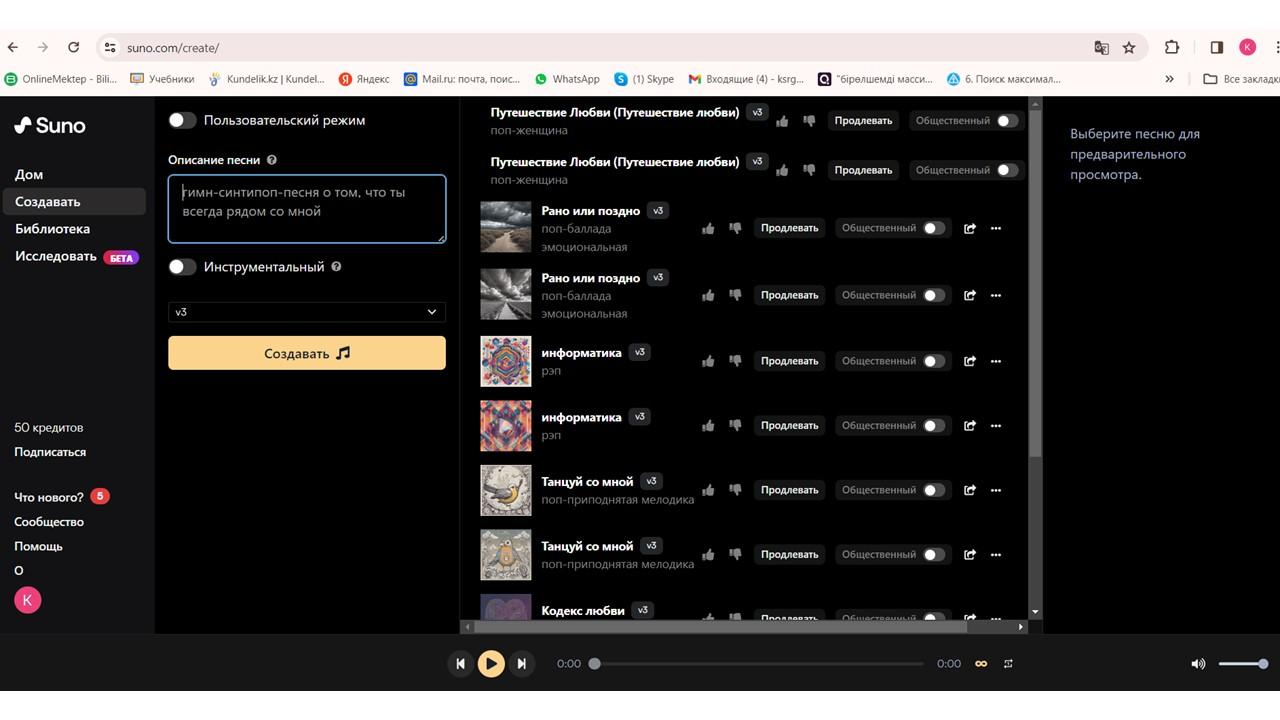Screen dimensions: 1280x720
Task: Share the upper информатика song
Action: 969,361
